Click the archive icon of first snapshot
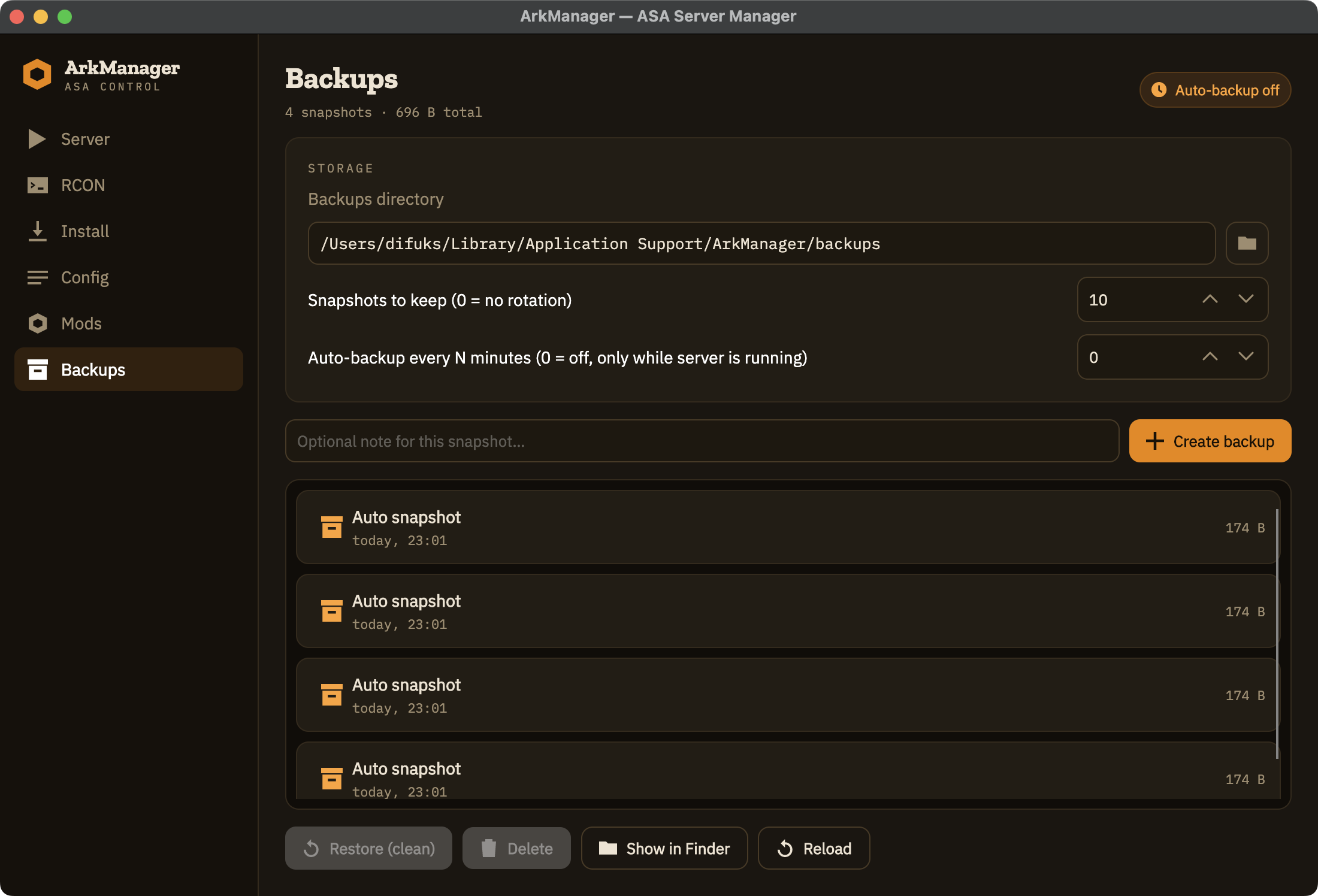Viewport: 1318px width, 896px height. point(331,527)
